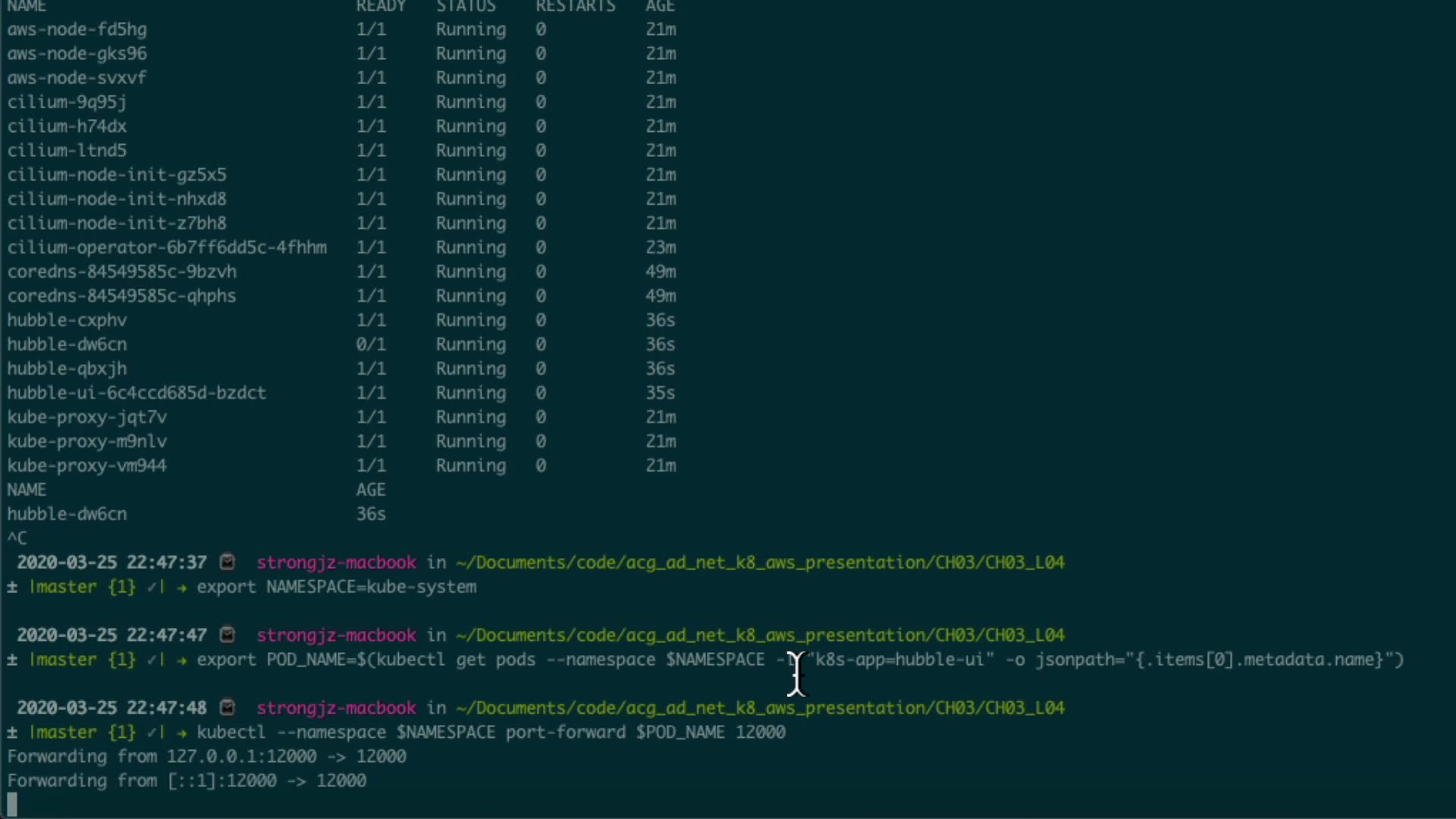Click the coredns-84549585c-qhphs pod name
1456x819 pixels.
pyautogui.click(x=121, y=296)
